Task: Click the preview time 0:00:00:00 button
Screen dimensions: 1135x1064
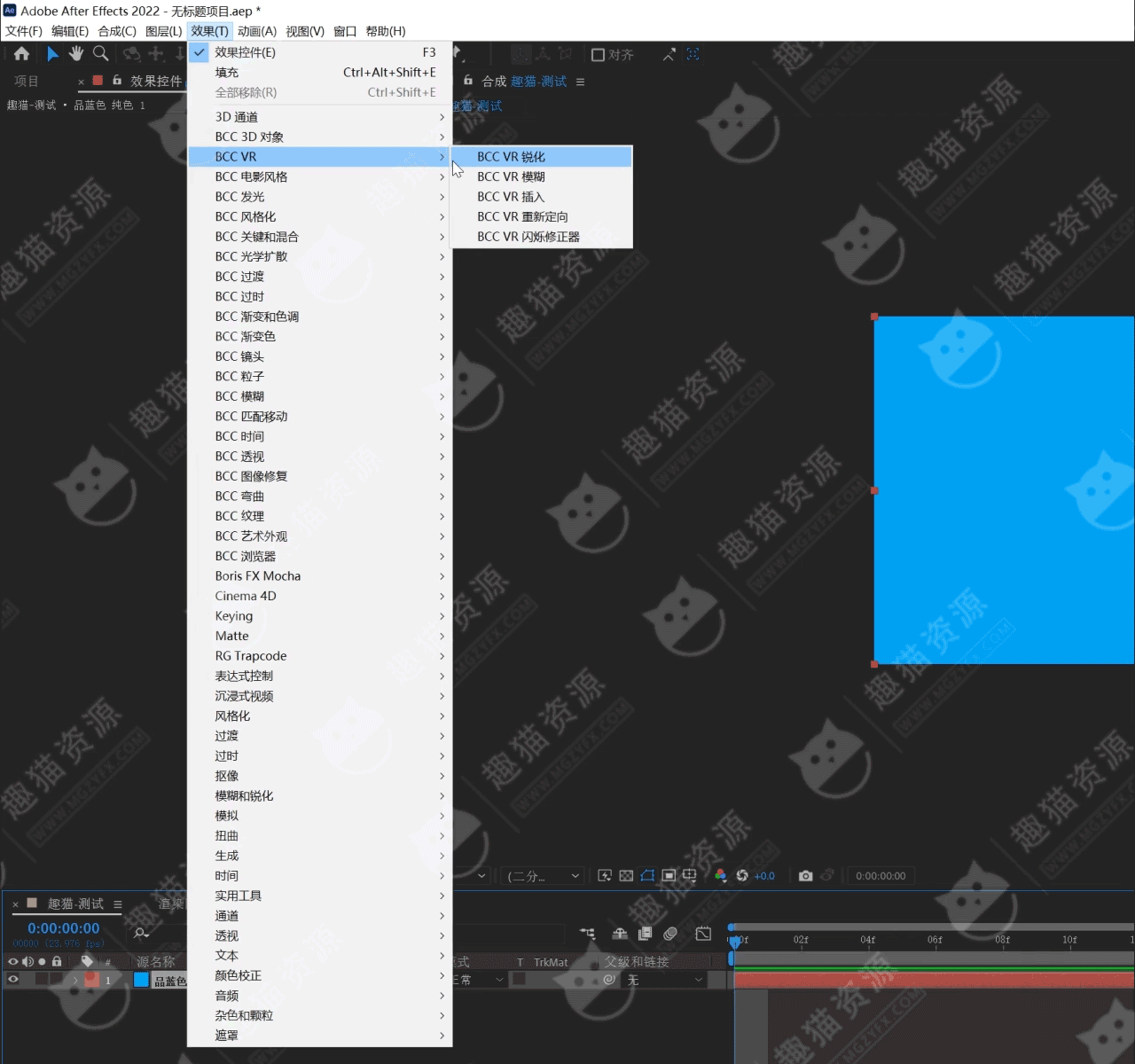Action: (881, 876)
